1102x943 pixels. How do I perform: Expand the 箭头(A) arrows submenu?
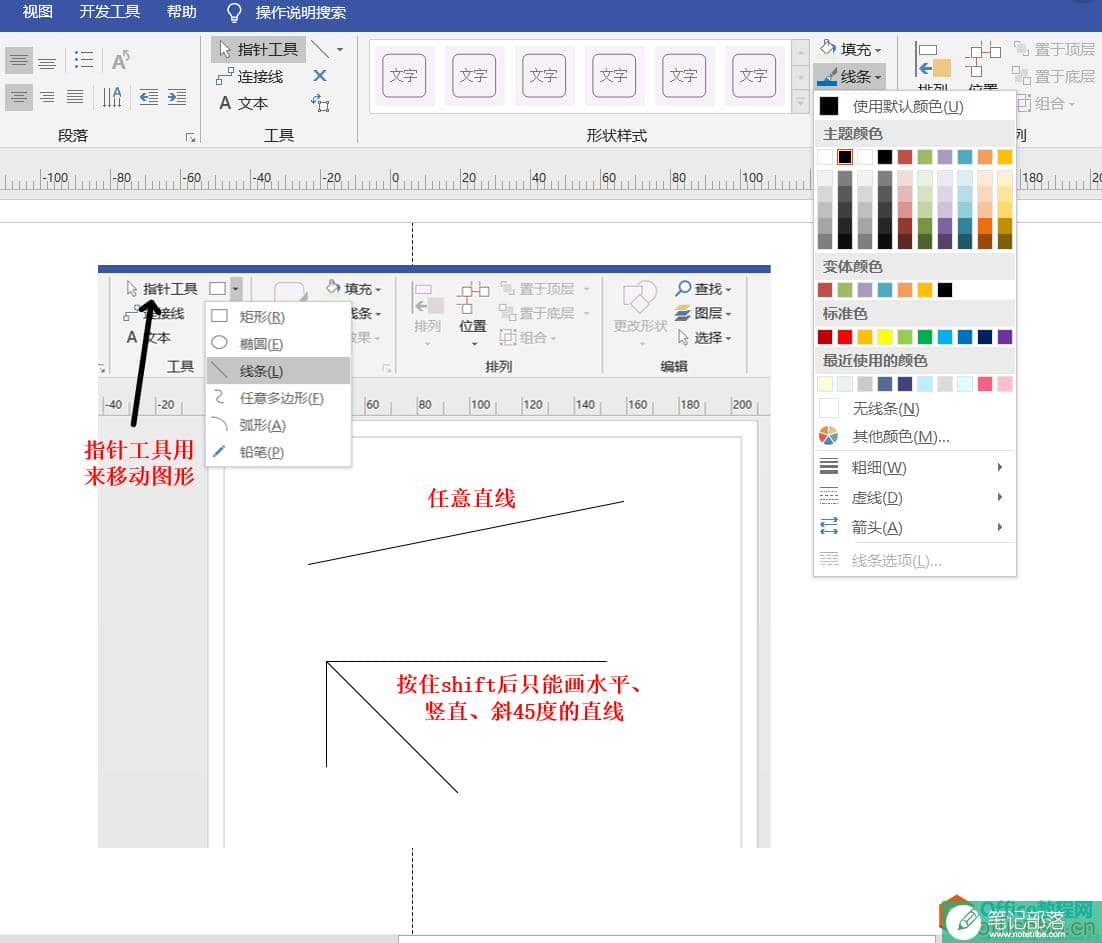click(914, 527)
